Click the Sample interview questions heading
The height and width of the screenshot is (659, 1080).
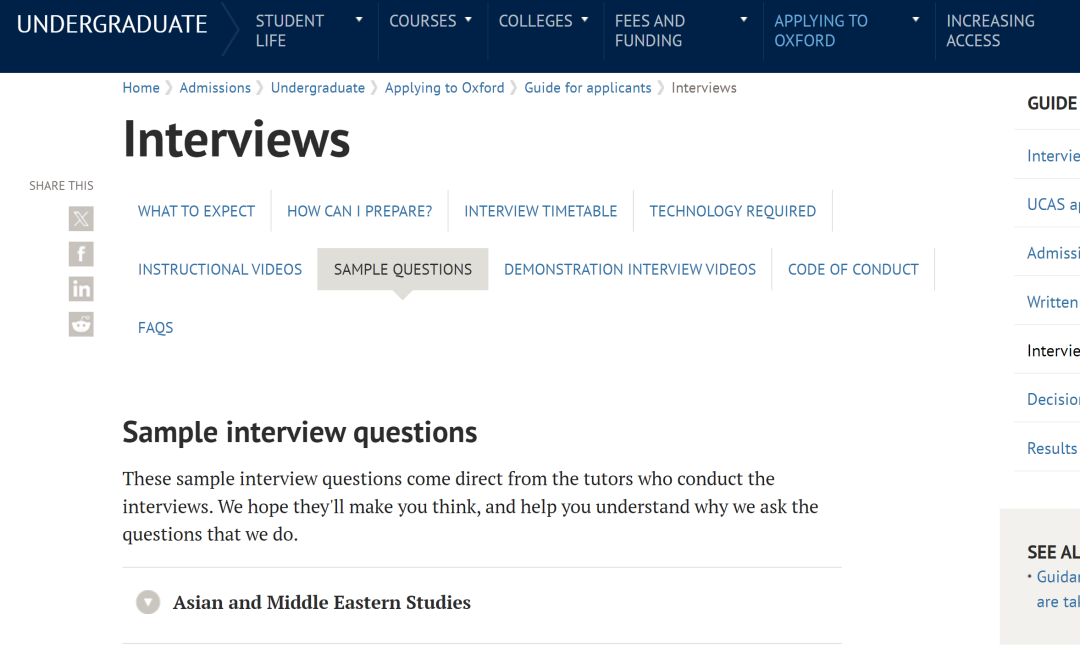[x=300, y=432]
